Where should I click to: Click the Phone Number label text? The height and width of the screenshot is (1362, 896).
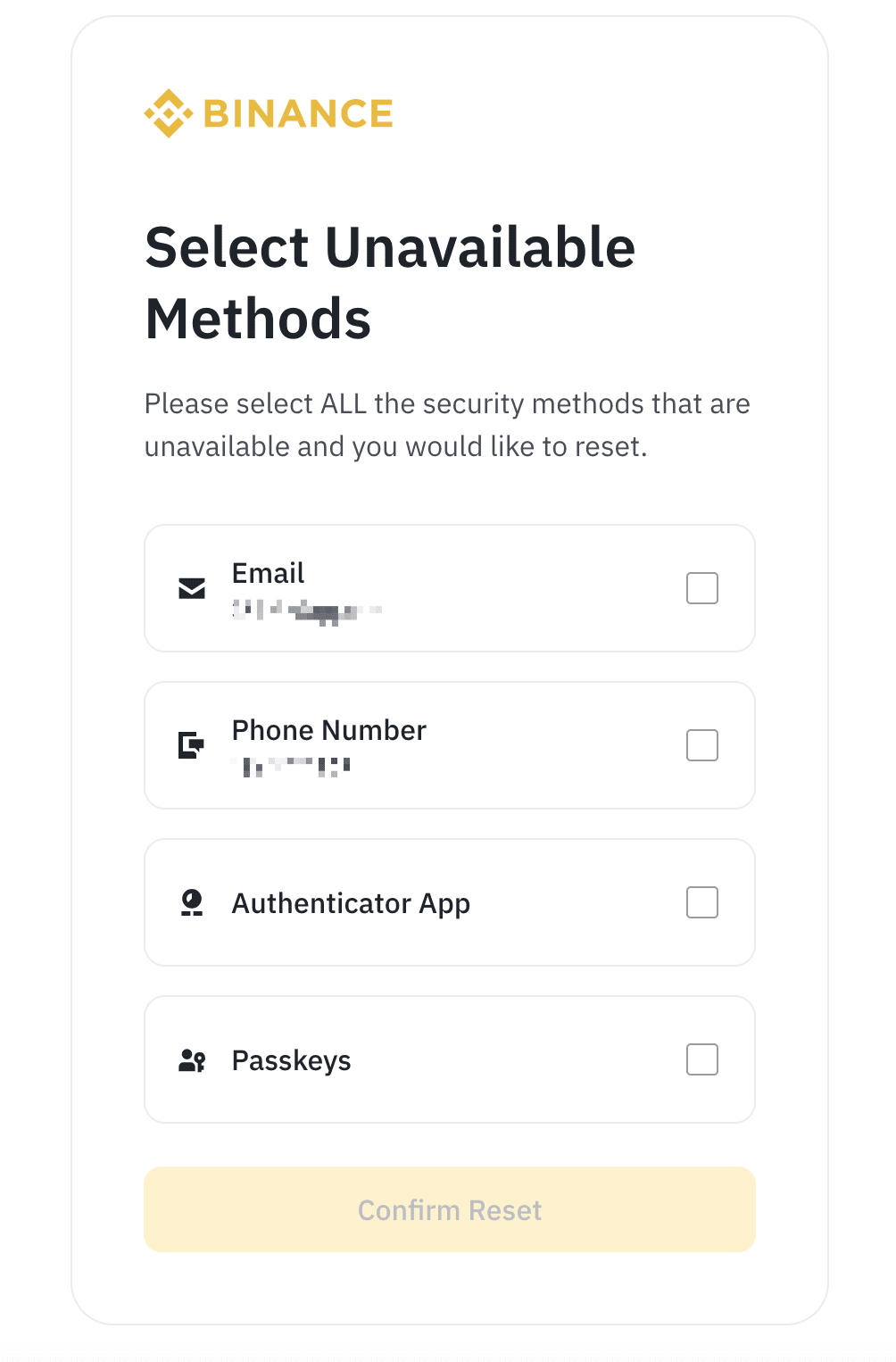coord(329,730)
